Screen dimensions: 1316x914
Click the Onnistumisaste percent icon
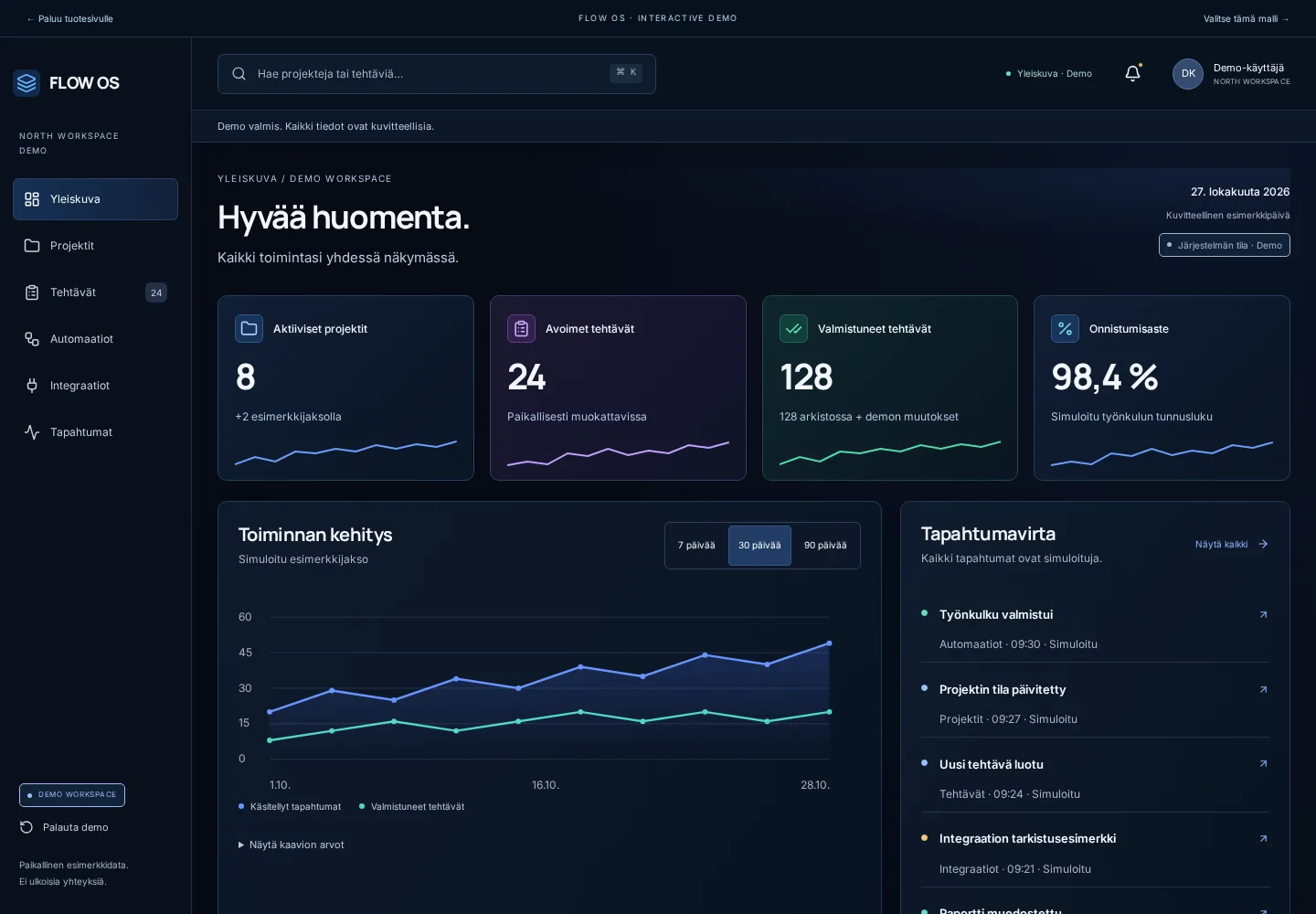1065,328
